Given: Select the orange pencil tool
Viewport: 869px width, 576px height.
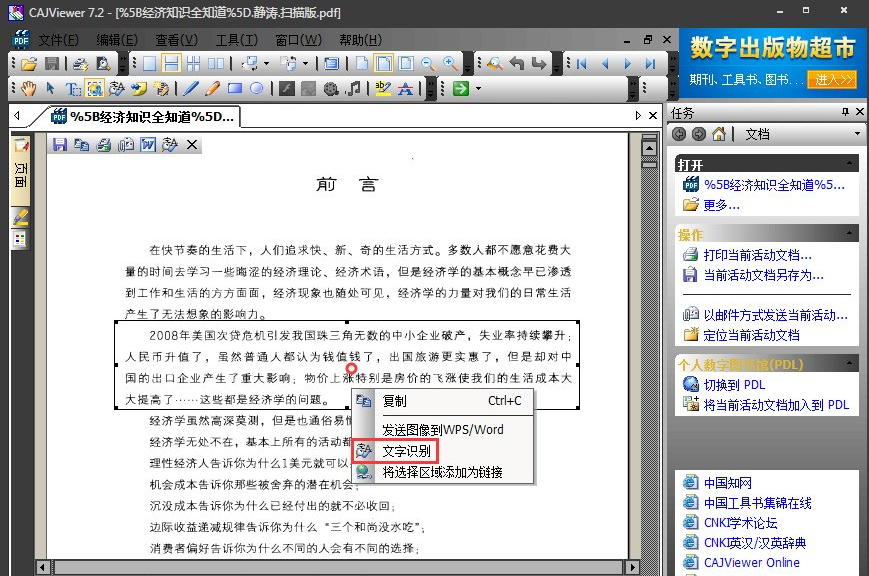Looking at the screenshot, I should (x=213, y=88).
